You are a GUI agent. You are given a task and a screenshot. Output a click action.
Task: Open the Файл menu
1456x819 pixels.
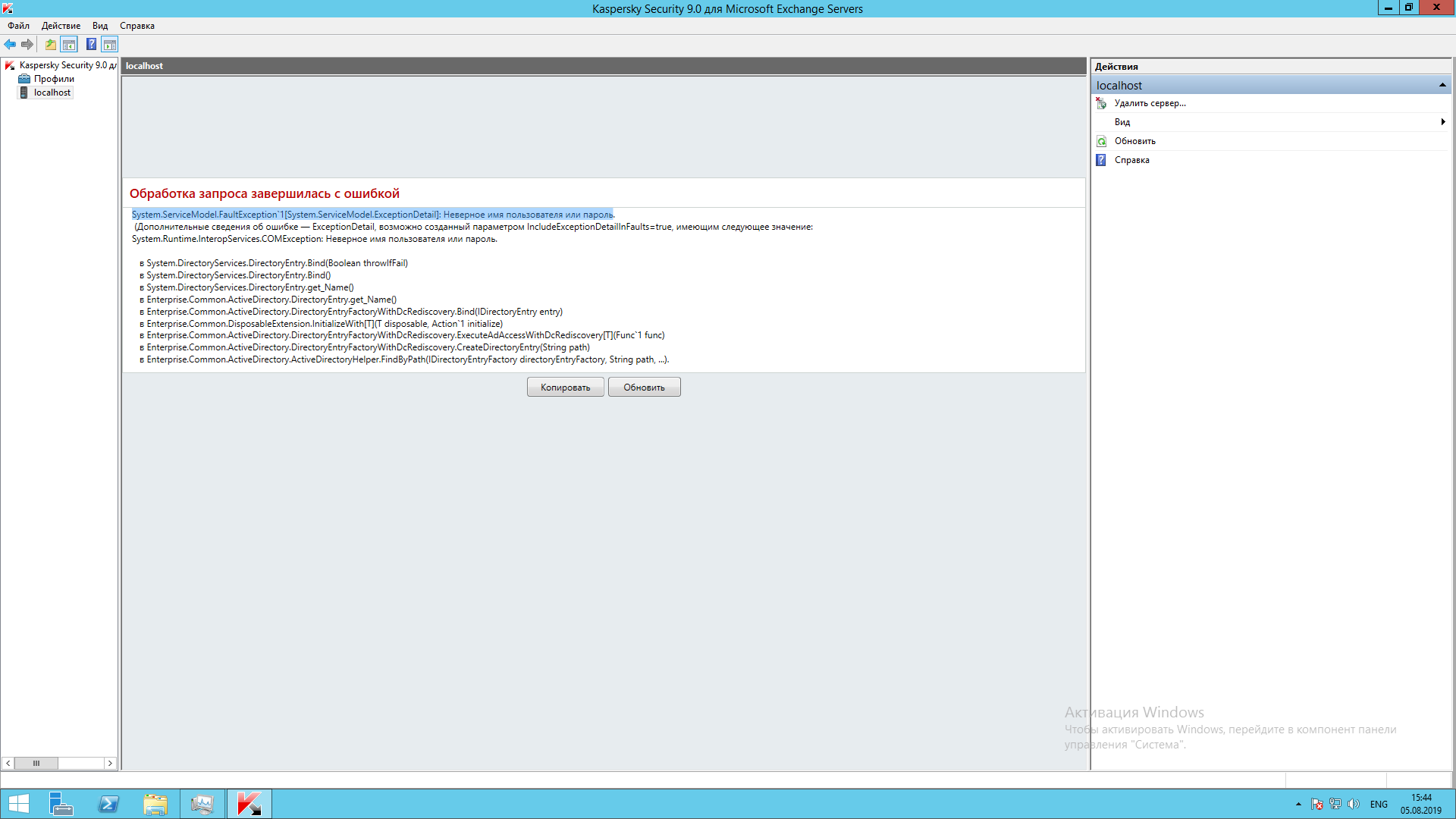tap(18, 26)
